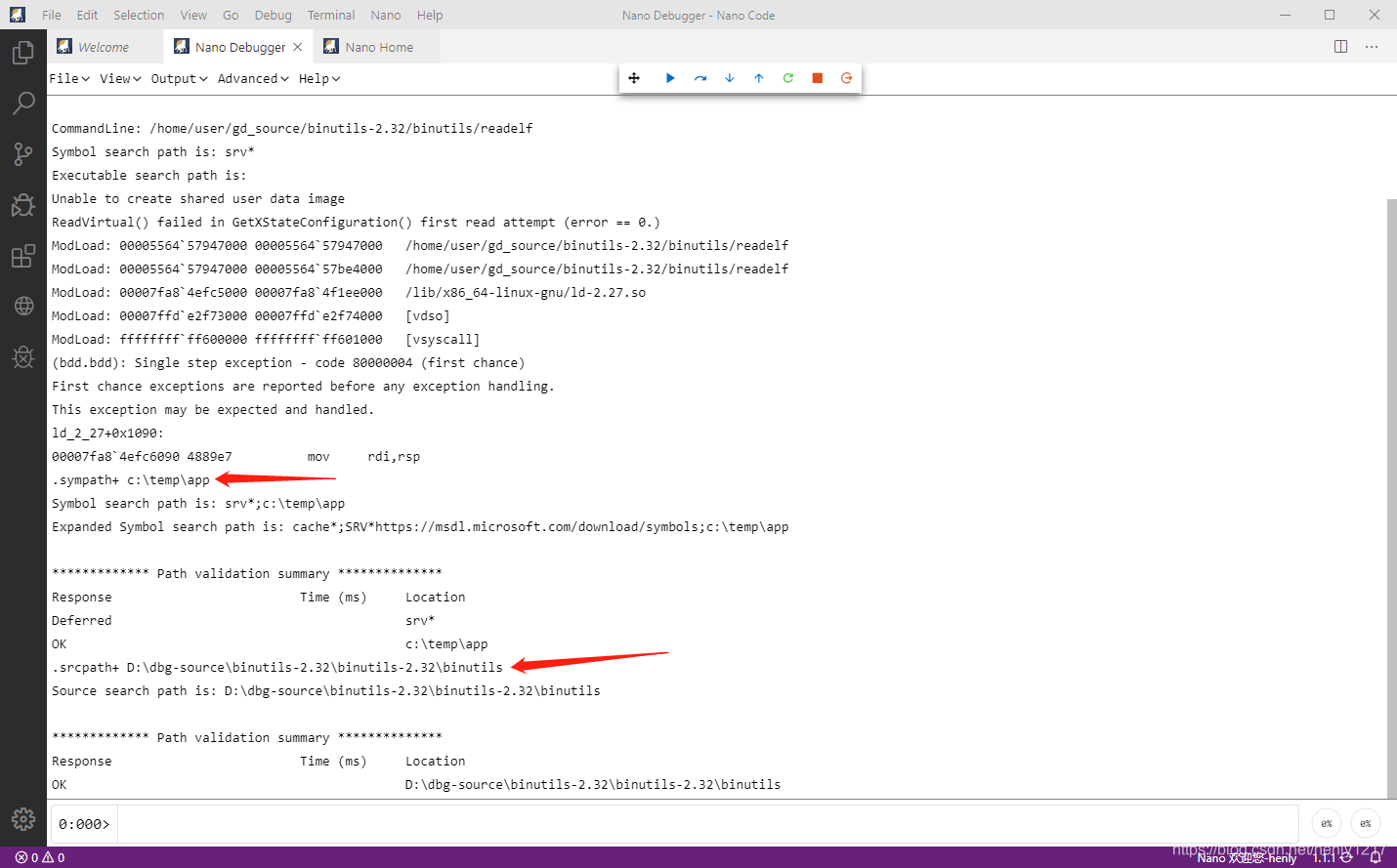
Task: Open the Source Control view
Action: 23,153
